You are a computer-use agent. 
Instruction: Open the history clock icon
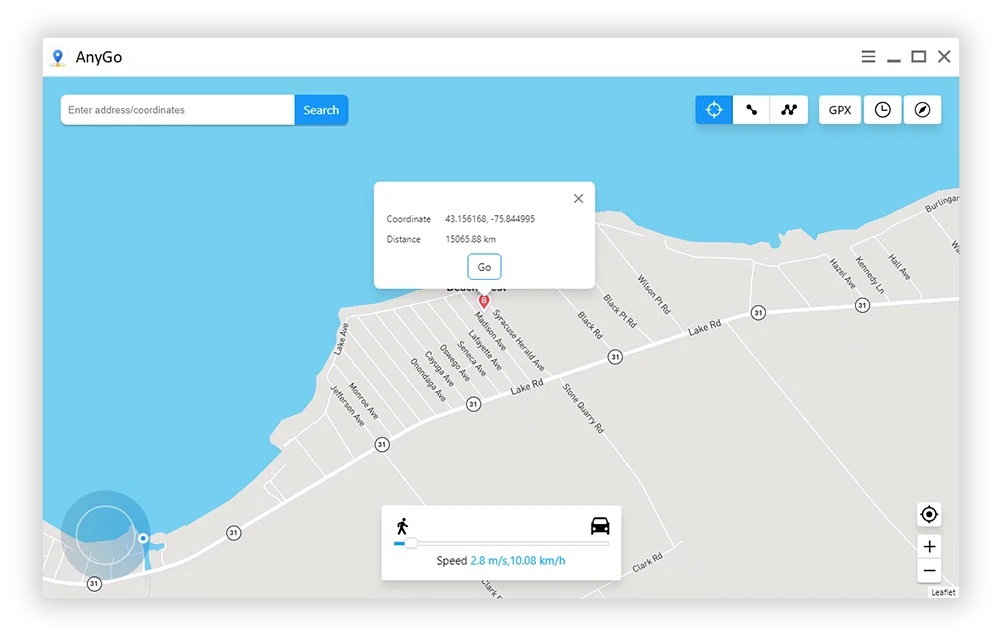coord(883,110)
